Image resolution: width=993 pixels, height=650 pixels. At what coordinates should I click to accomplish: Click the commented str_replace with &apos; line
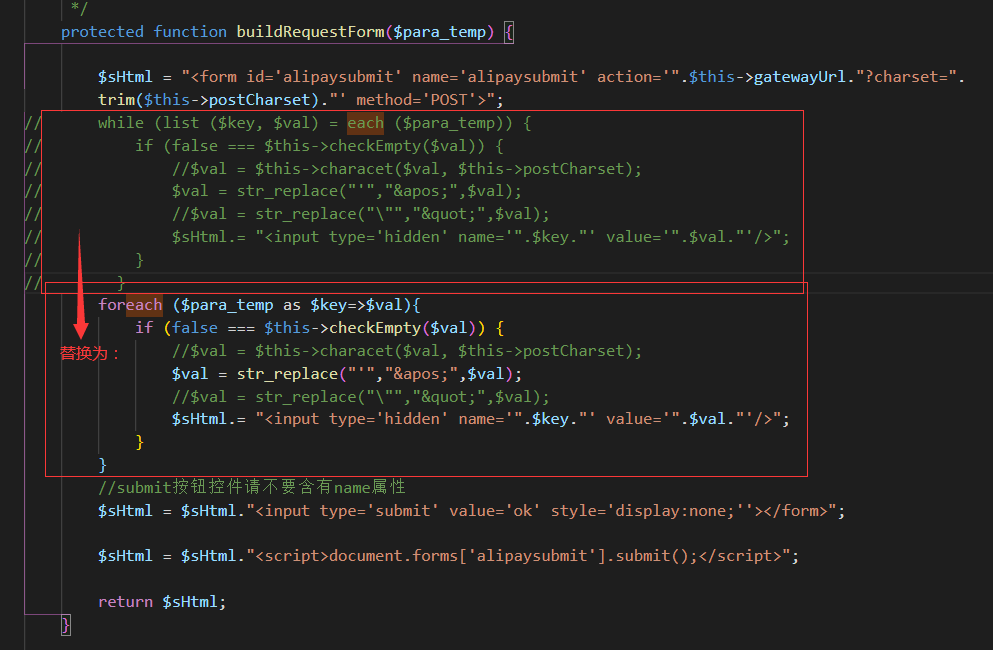pyautogui.click(x=346, y=191)
